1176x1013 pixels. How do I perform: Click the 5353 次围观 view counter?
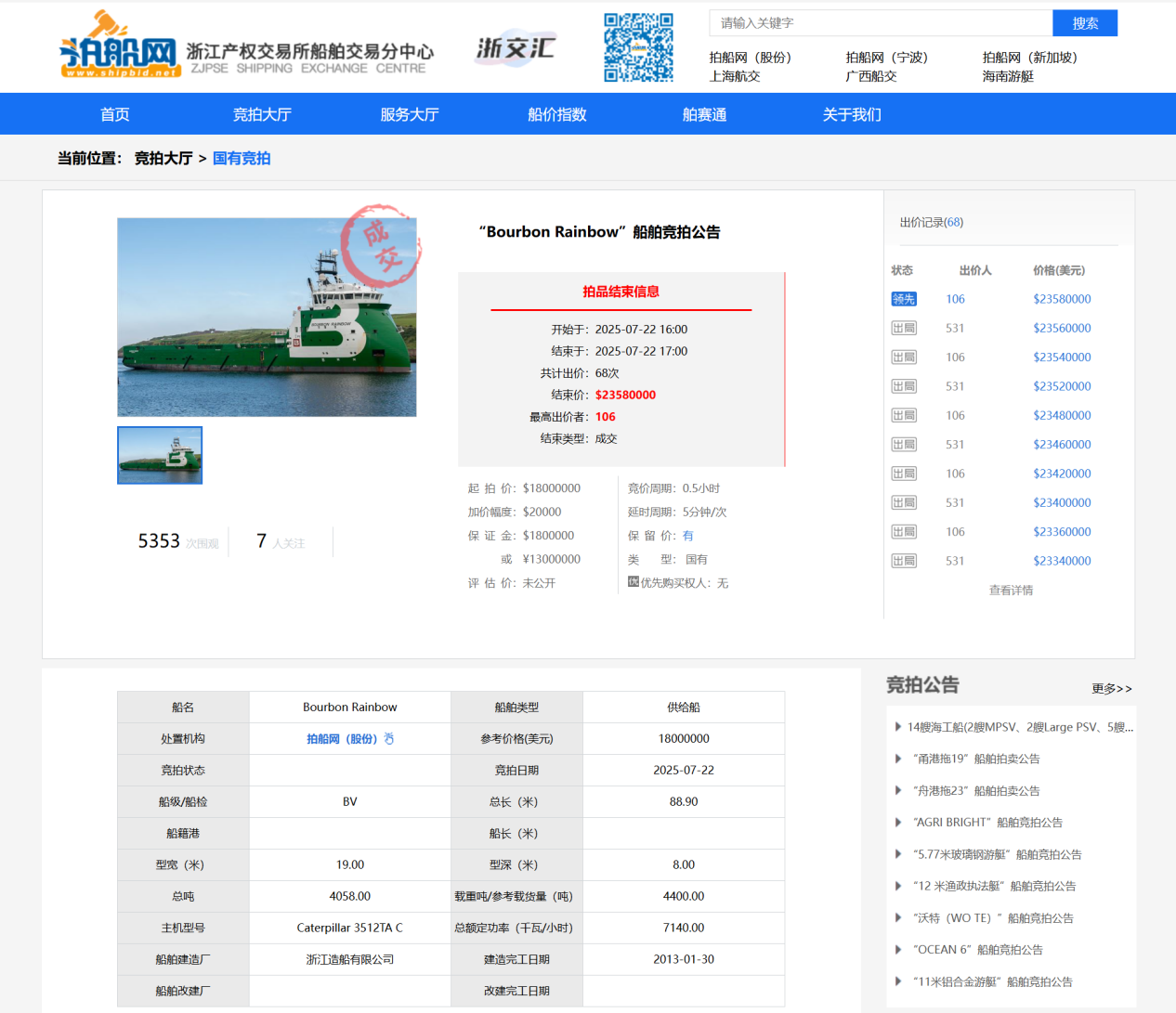178,541
